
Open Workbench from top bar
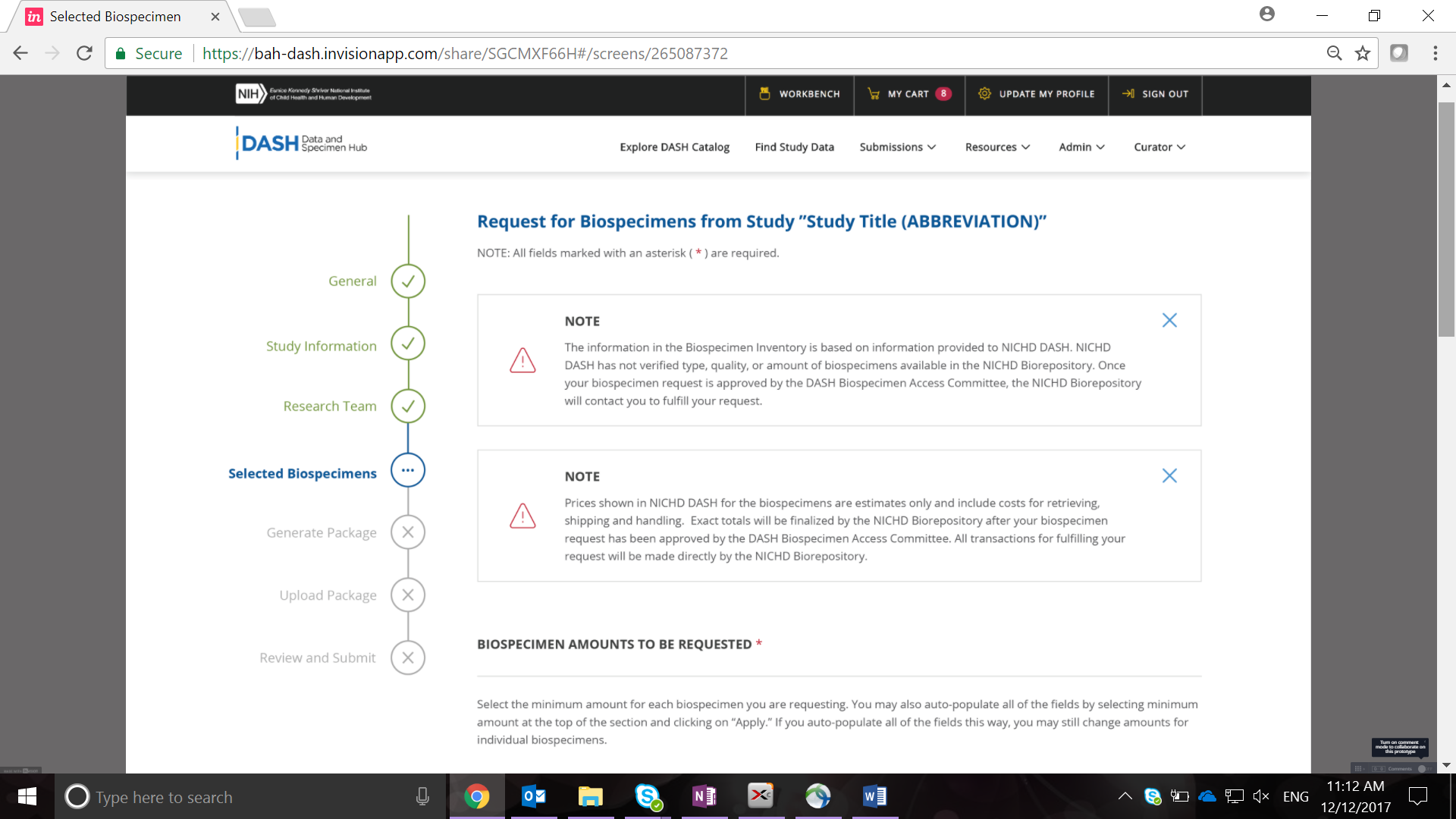[799, 94]
